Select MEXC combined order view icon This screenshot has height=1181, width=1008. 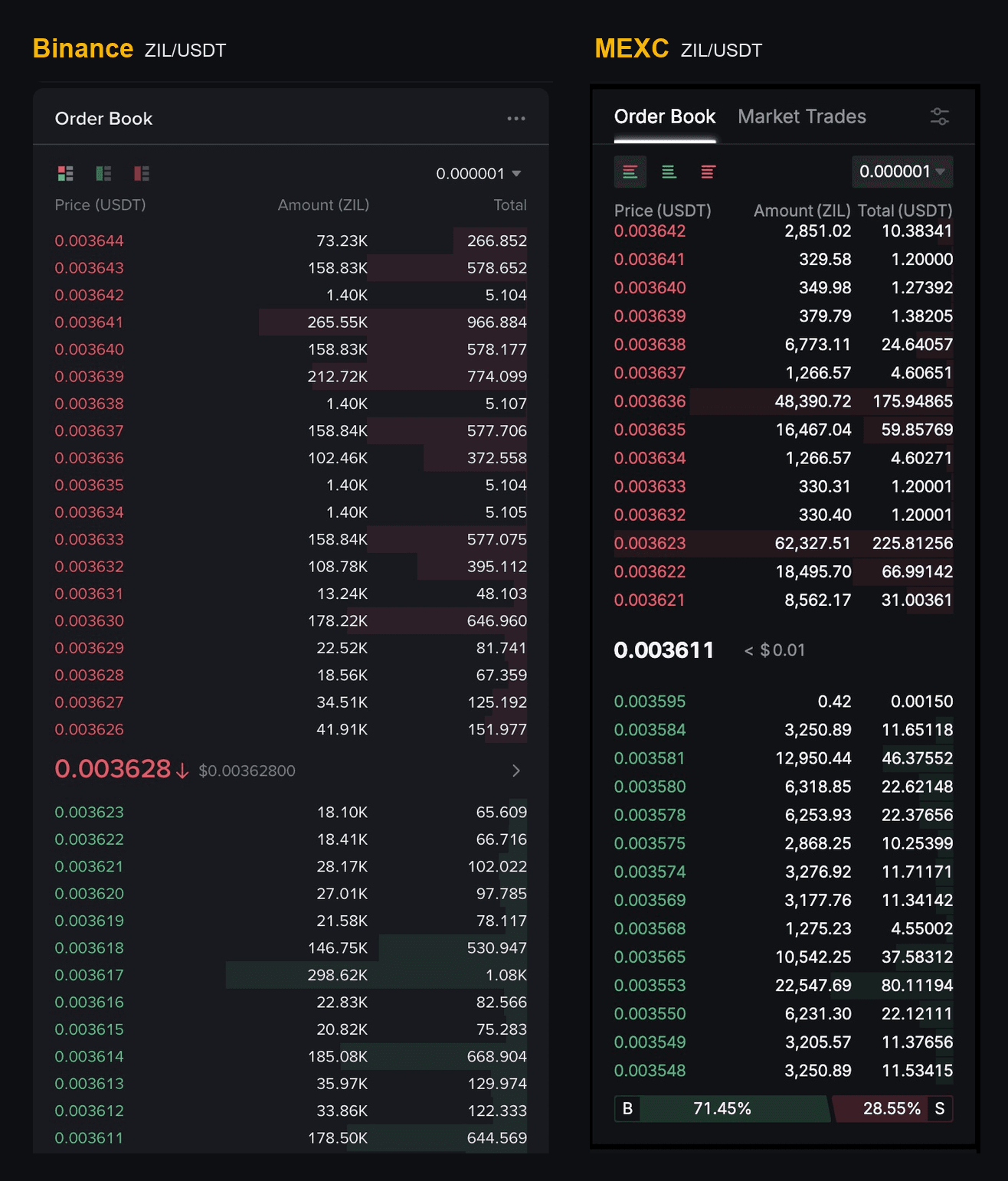[630, 172]
